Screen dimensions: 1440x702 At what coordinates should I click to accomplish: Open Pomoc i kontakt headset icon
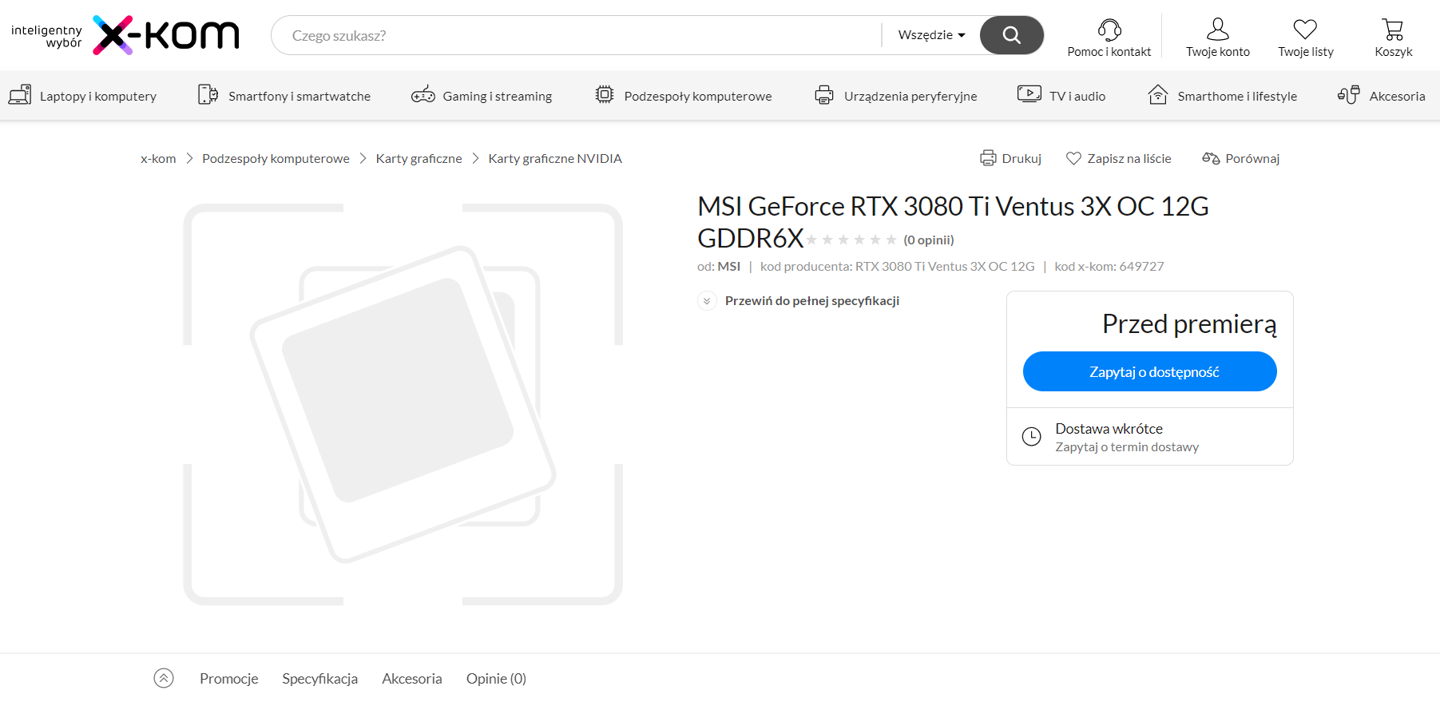click(x=1109, y=29)
